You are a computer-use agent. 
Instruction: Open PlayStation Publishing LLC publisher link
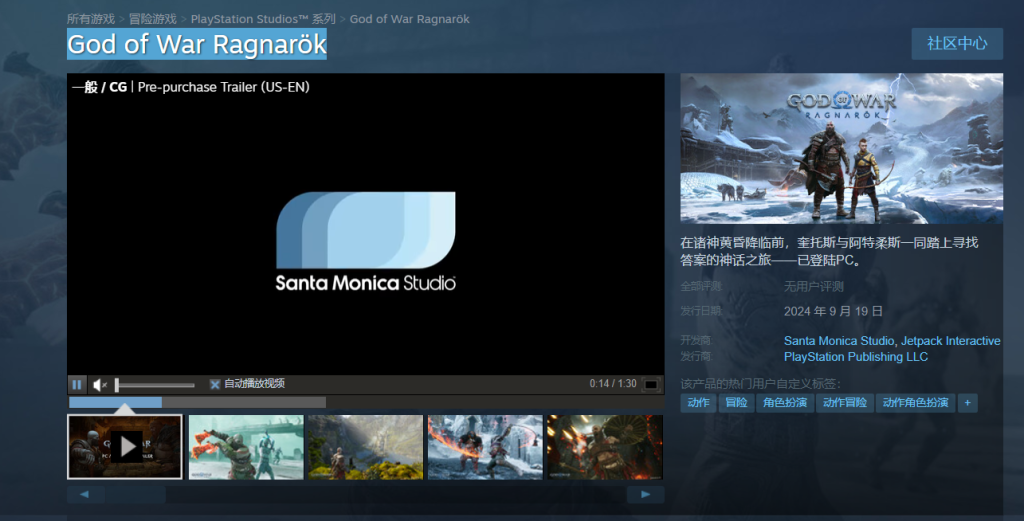[x=856, y=357]
